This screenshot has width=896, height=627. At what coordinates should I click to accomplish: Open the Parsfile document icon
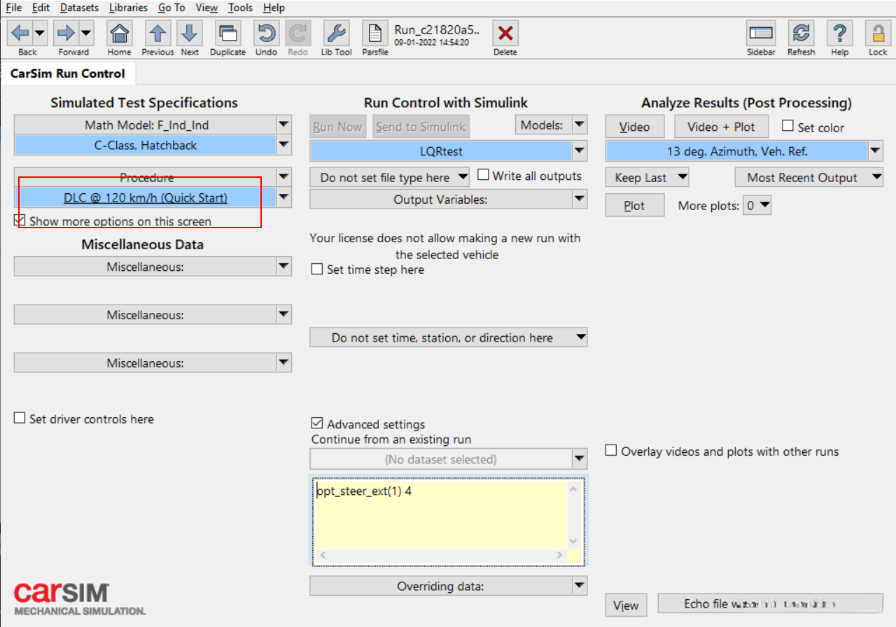(375, 33)
